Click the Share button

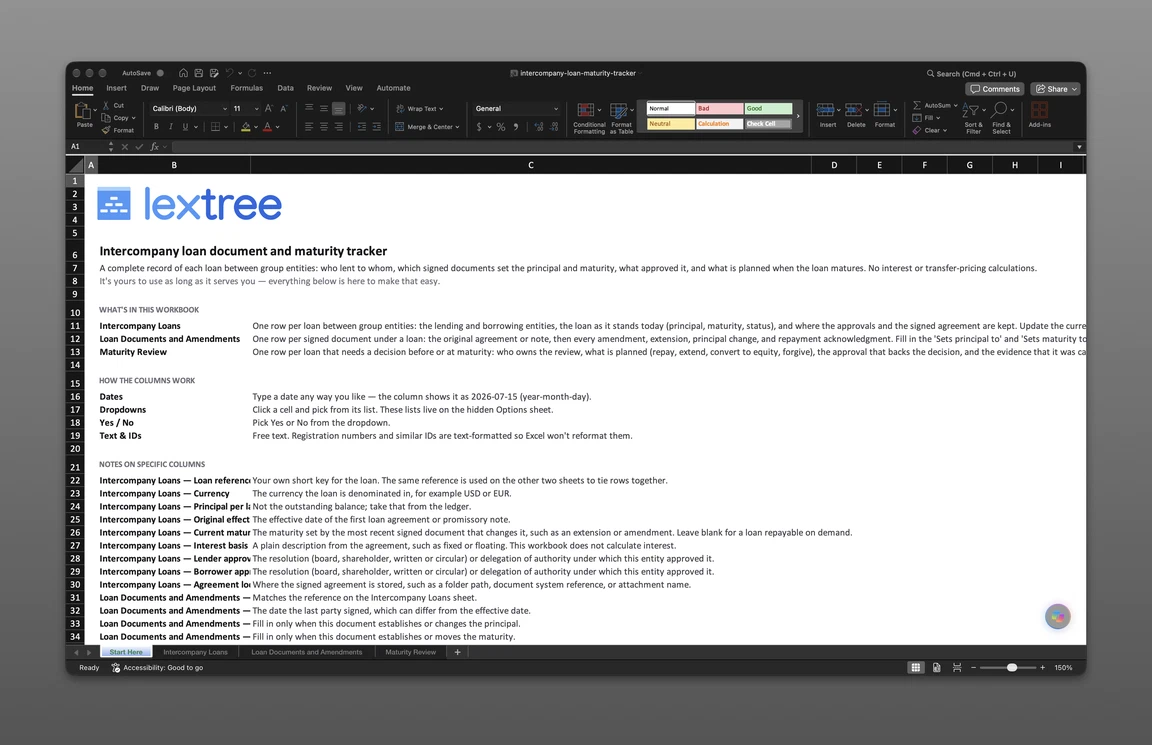pyautogui.click(x=1056, y=89)
